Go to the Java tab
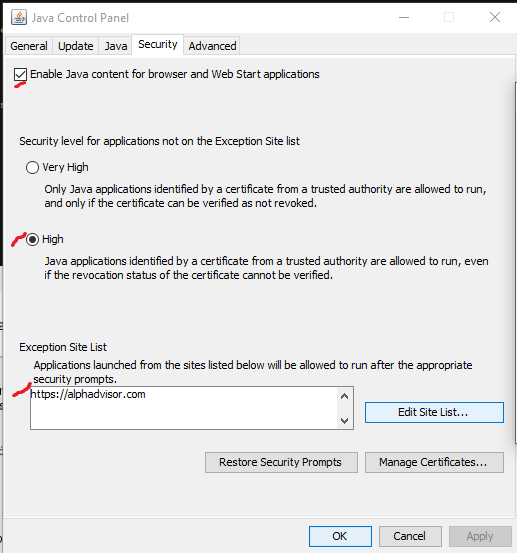The width and height of the screenshot is (517, 553). click(116, 46)
